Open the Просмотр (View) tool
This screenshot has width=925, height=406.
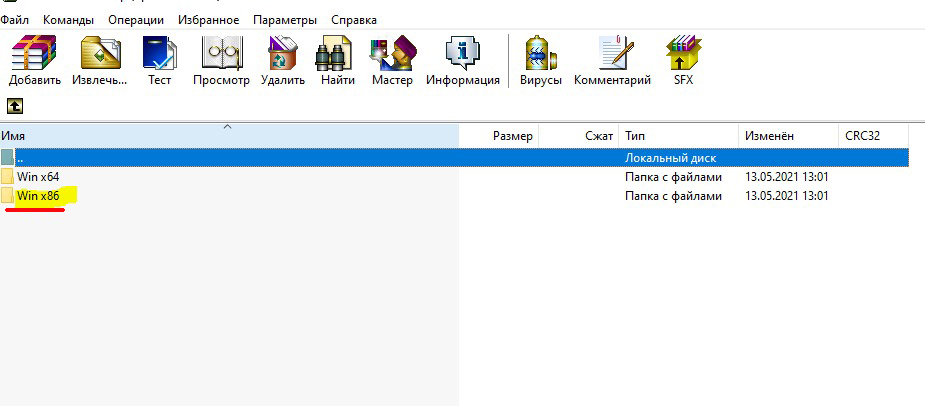pos(221,58)
